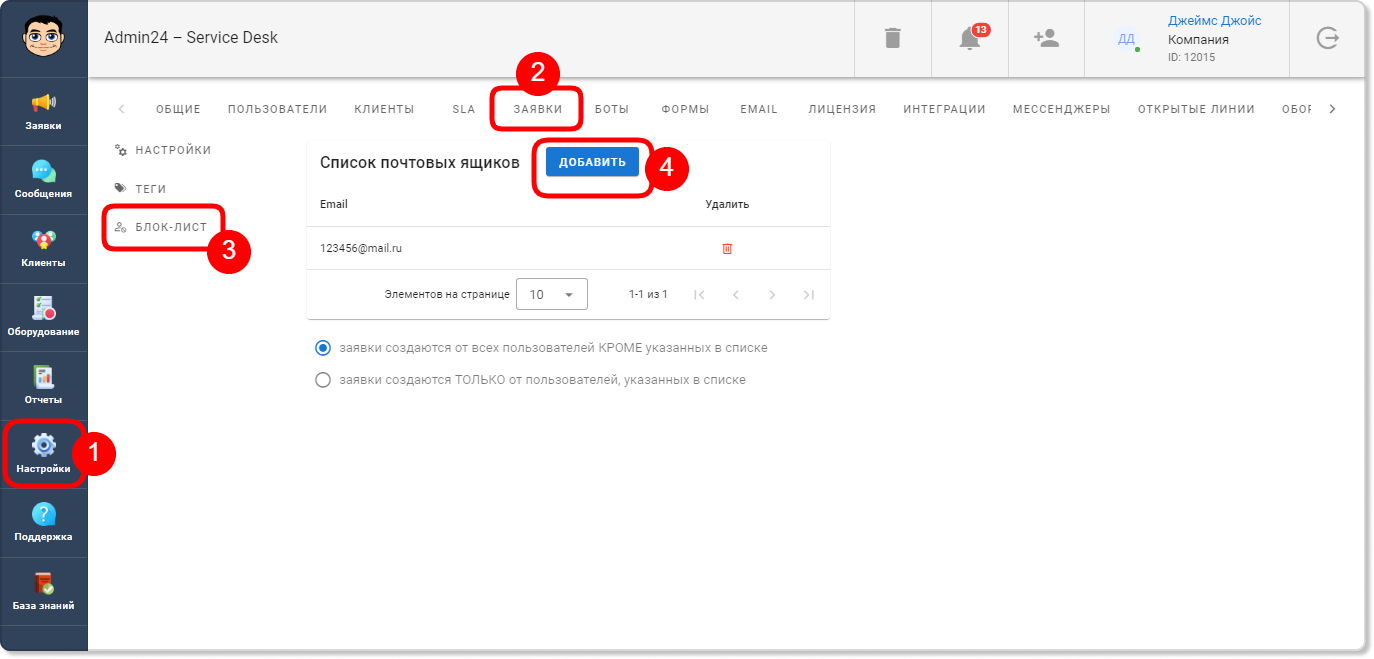Switch to the БОТЫ tab
Screen dimensions: 1374x659
(612, 109)
